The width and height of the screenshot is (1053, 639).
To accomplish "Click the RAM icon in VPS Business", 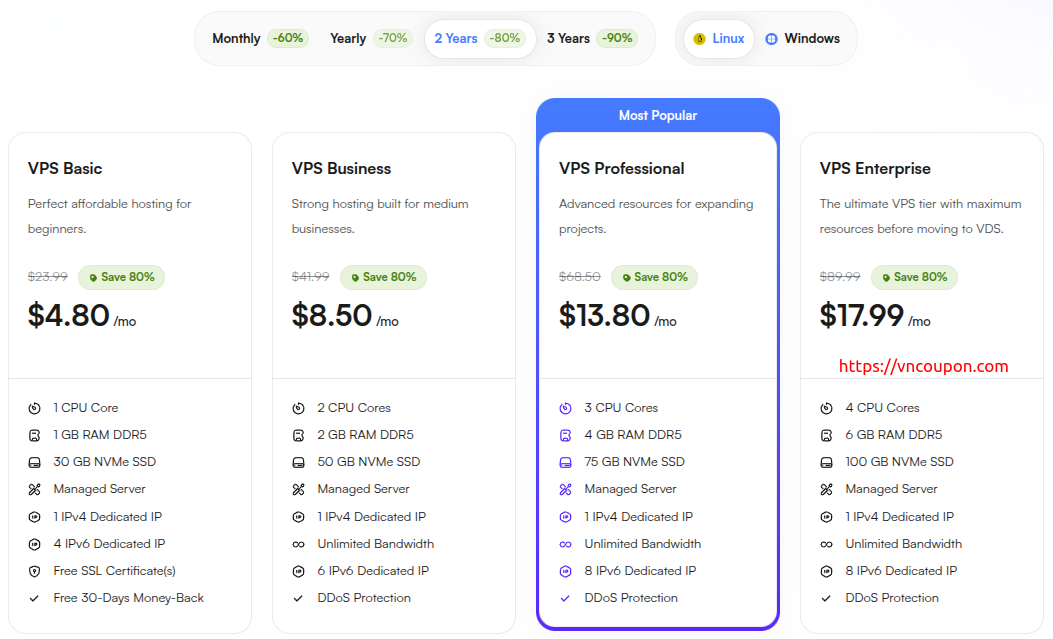I will 298,435.
